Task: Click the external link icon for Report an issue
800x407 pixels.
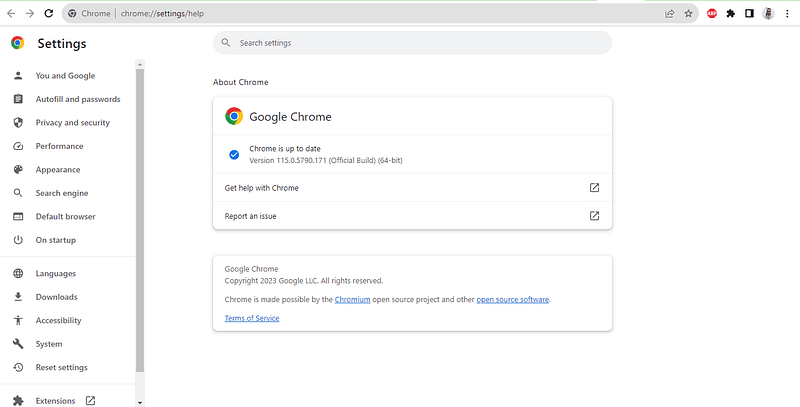Action: click(x=594, y=216)
